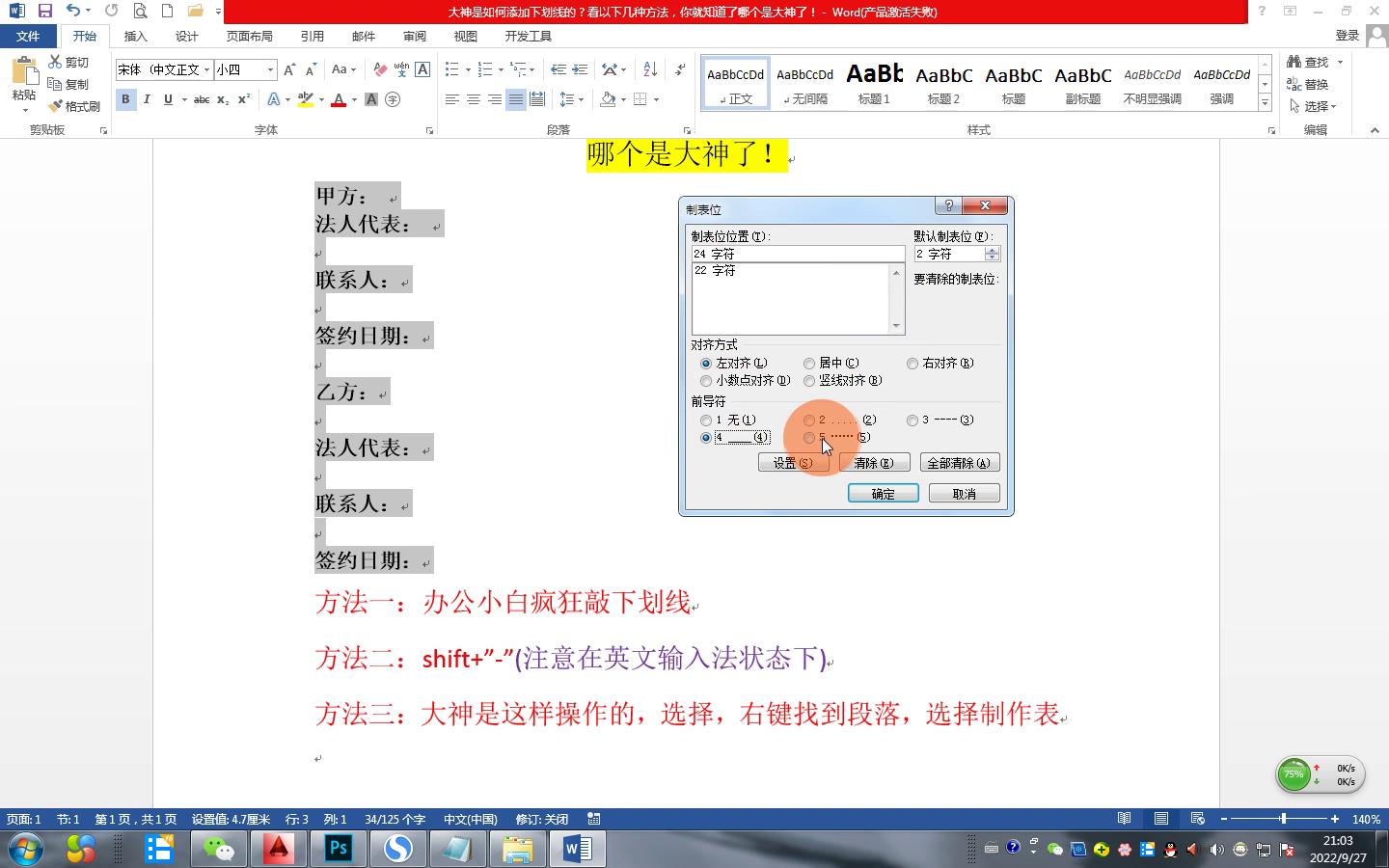Click the zoom slider handle
The image size is (1389, 868).
pos(1283,819)
